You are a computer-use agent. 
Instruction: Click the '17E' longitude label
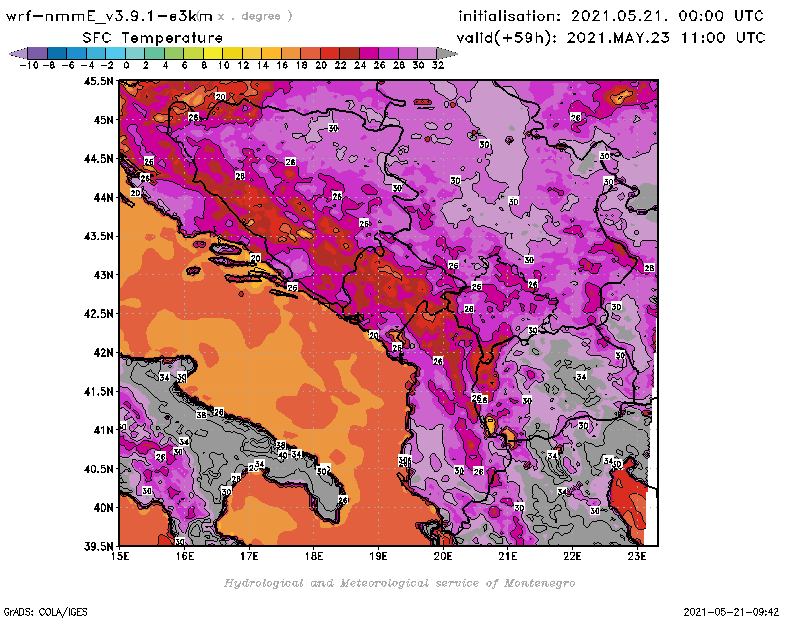click(249, 556)
